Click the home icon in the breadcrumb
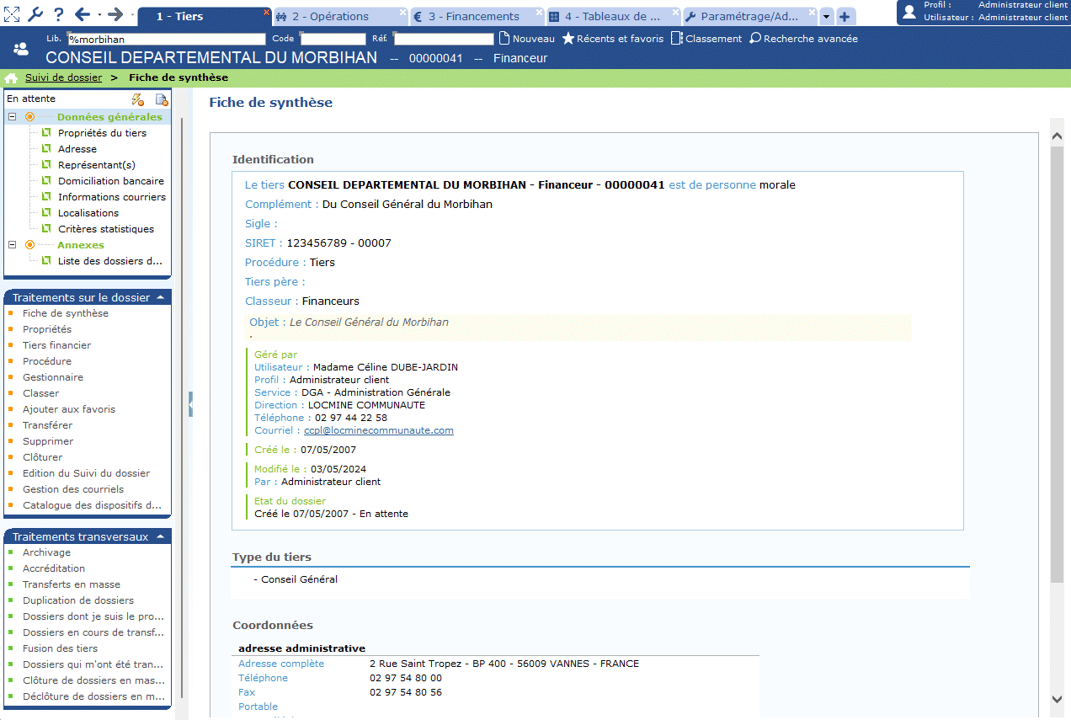The width and height of the screenshot is (1071, 720). (11, 78)
